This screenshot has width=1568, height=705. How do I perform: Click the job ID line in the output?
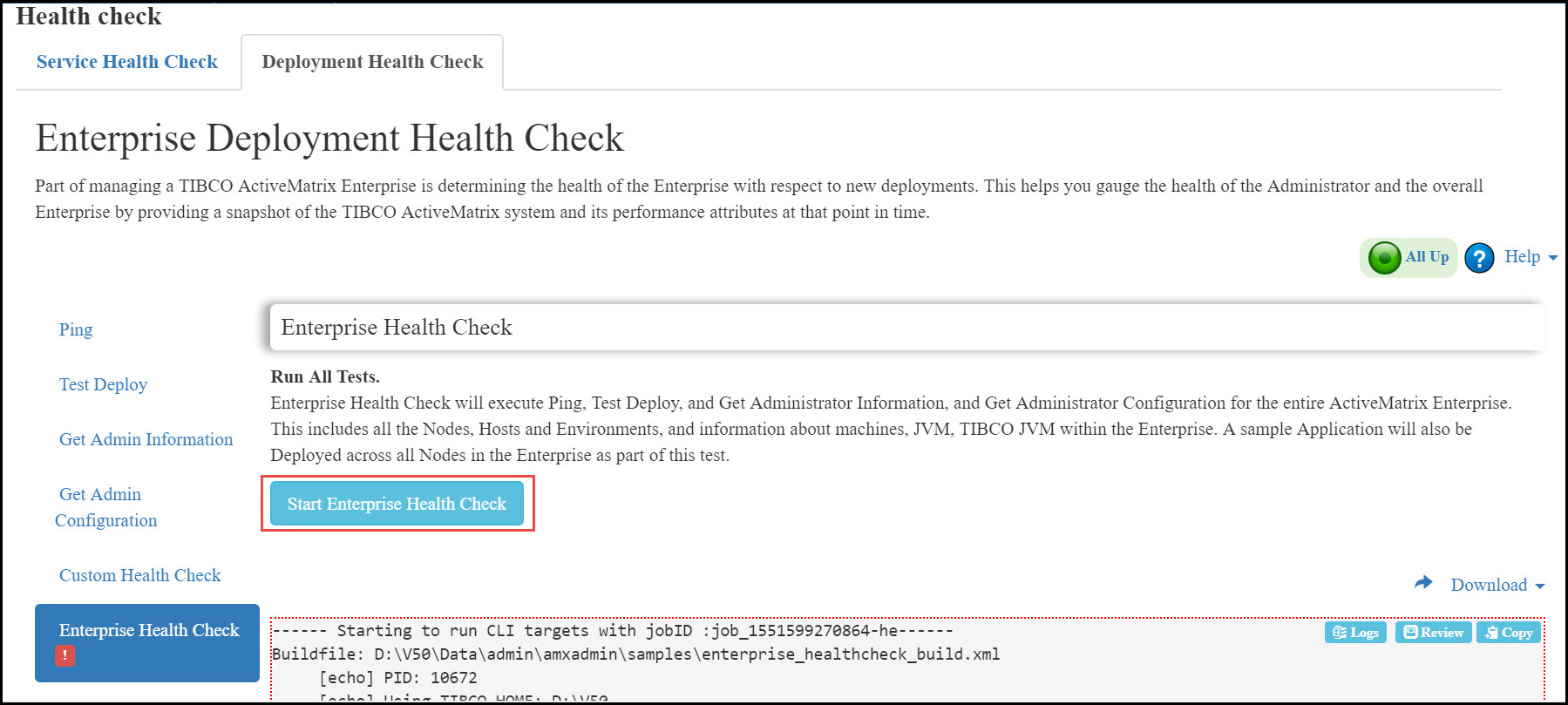(x=613, y=630)
